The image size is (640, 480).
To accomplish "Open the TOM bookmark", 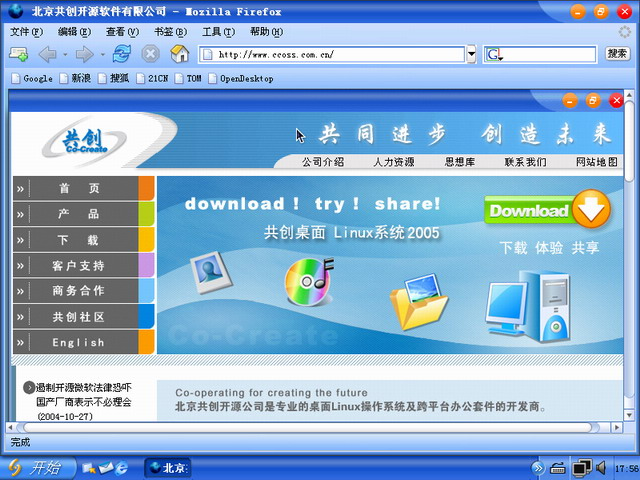I will (x=188, y=78).
